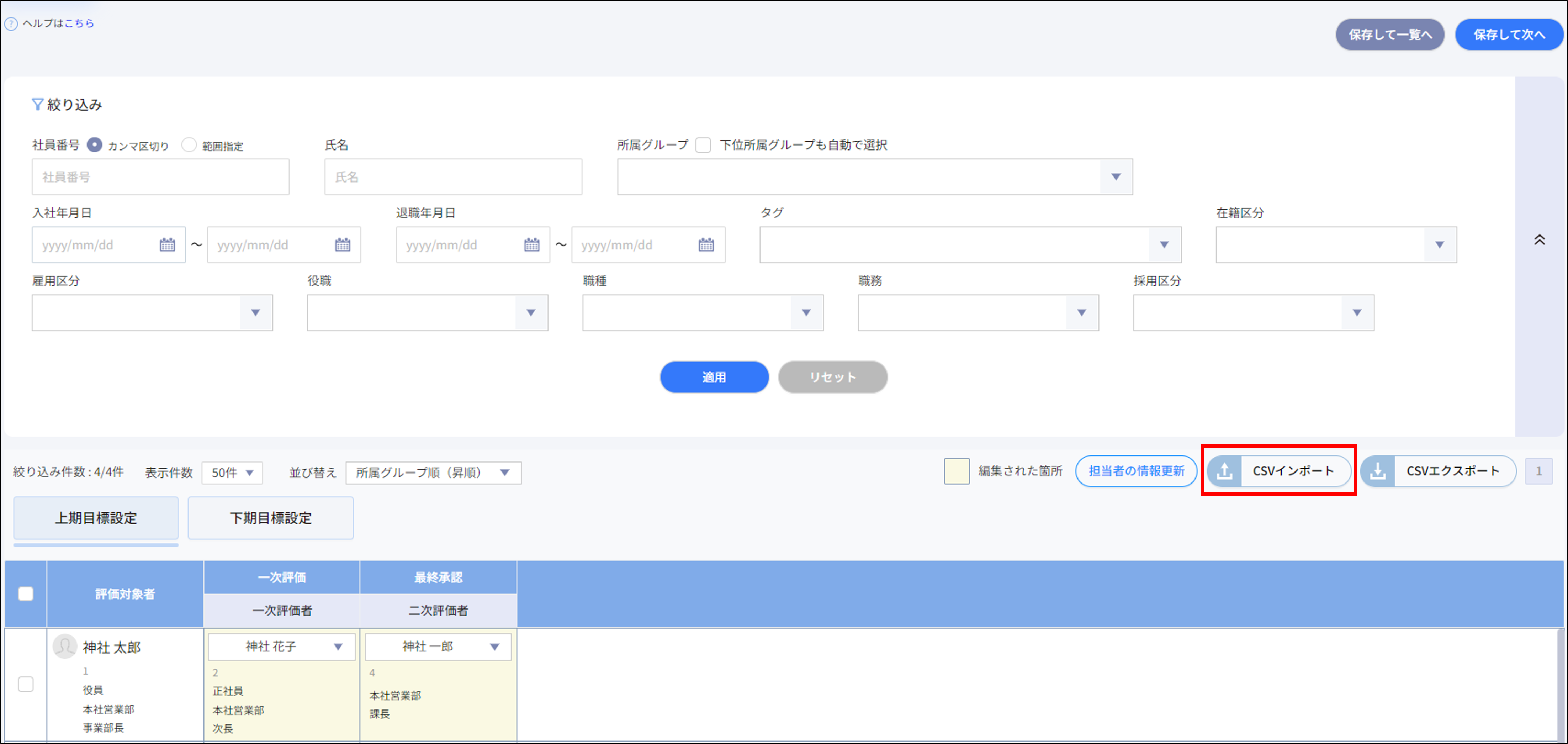Select カンマ区切り radio button

tap(94, 145)
